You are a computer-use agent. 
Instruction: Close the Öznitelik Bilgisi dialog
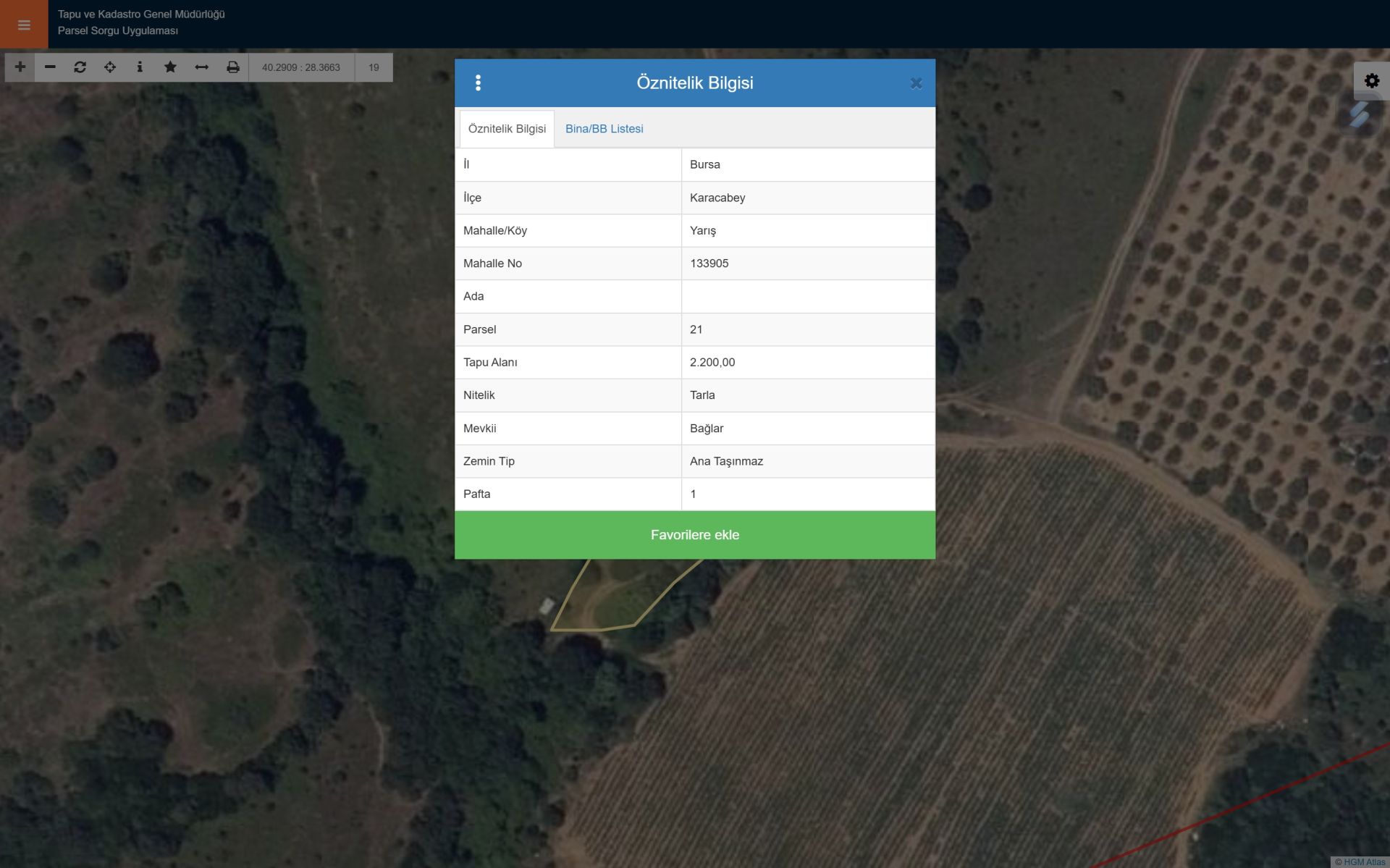point(916,83)
